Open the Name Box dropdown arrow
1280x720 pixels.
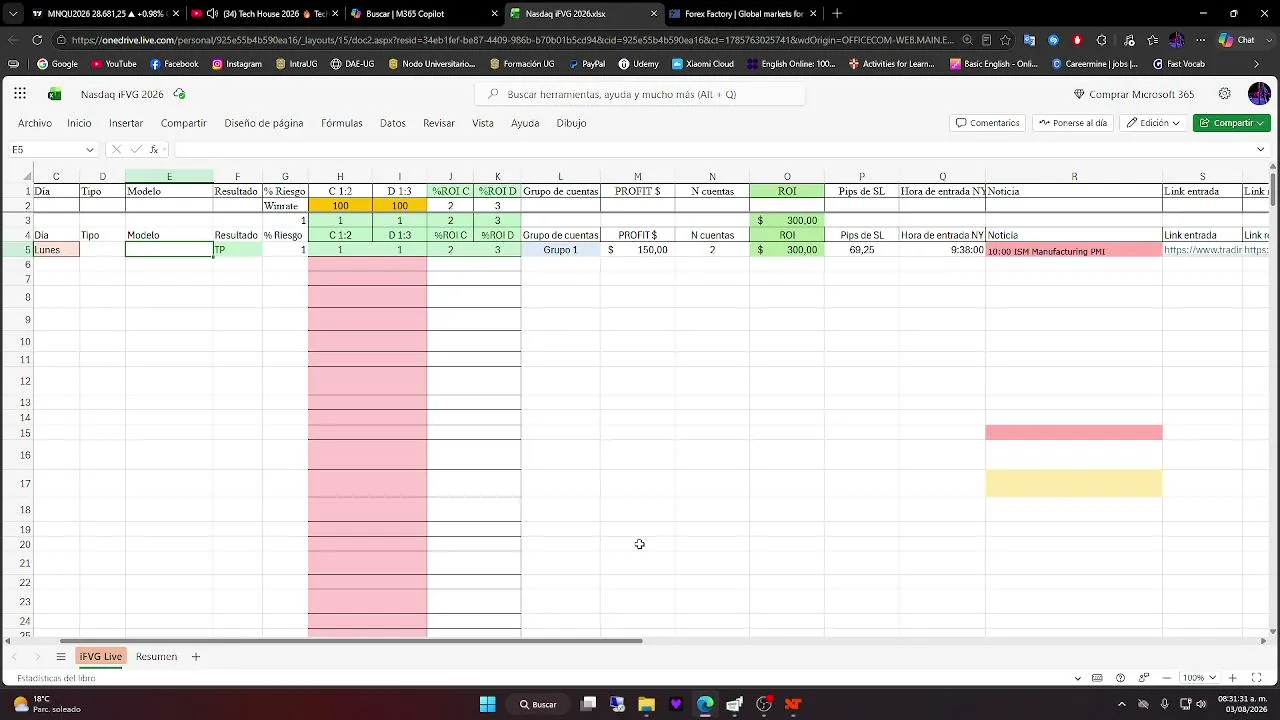coord(90,149)
